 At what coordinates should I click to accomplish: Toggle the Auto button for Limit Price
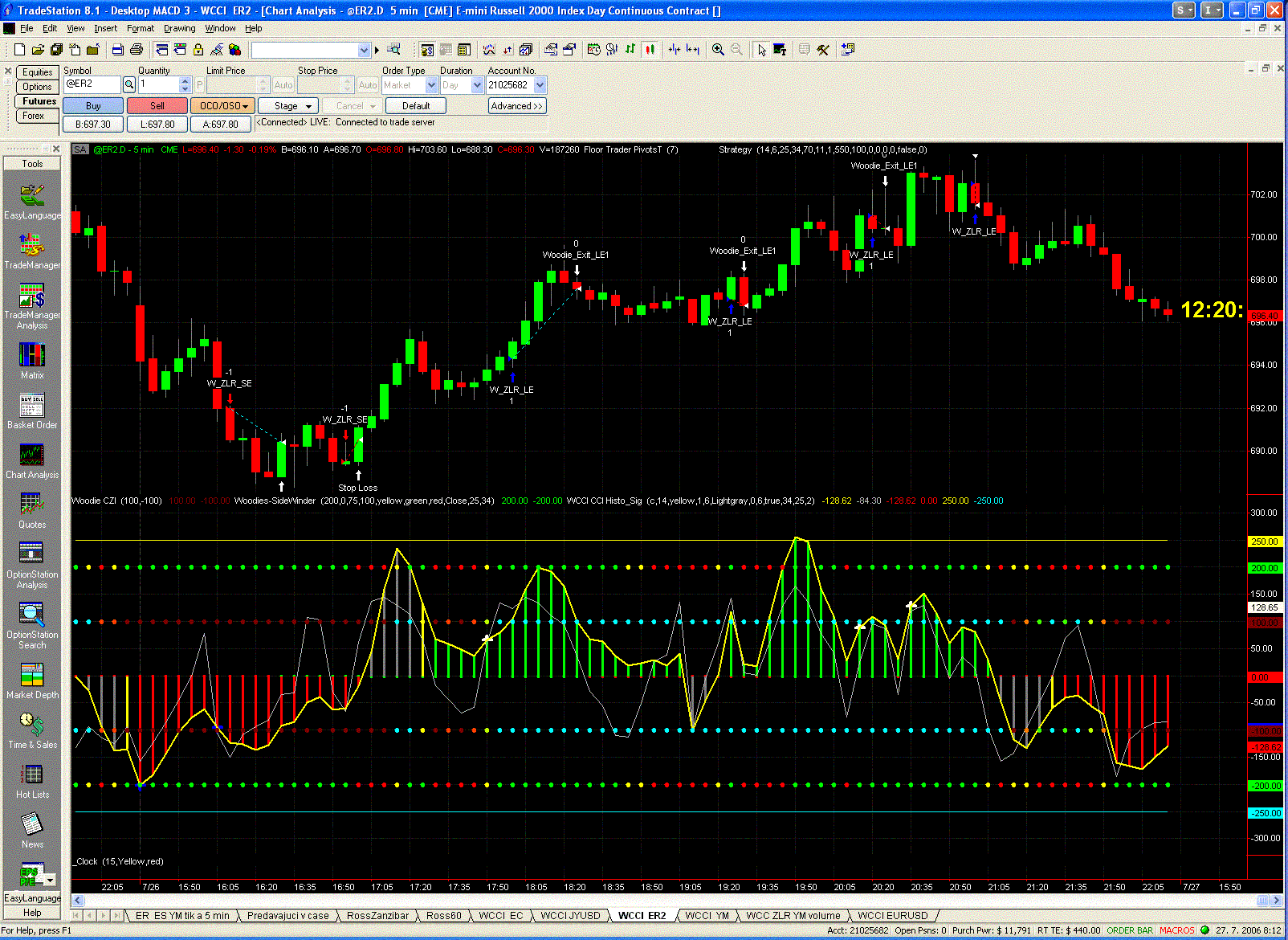point(283,85)
